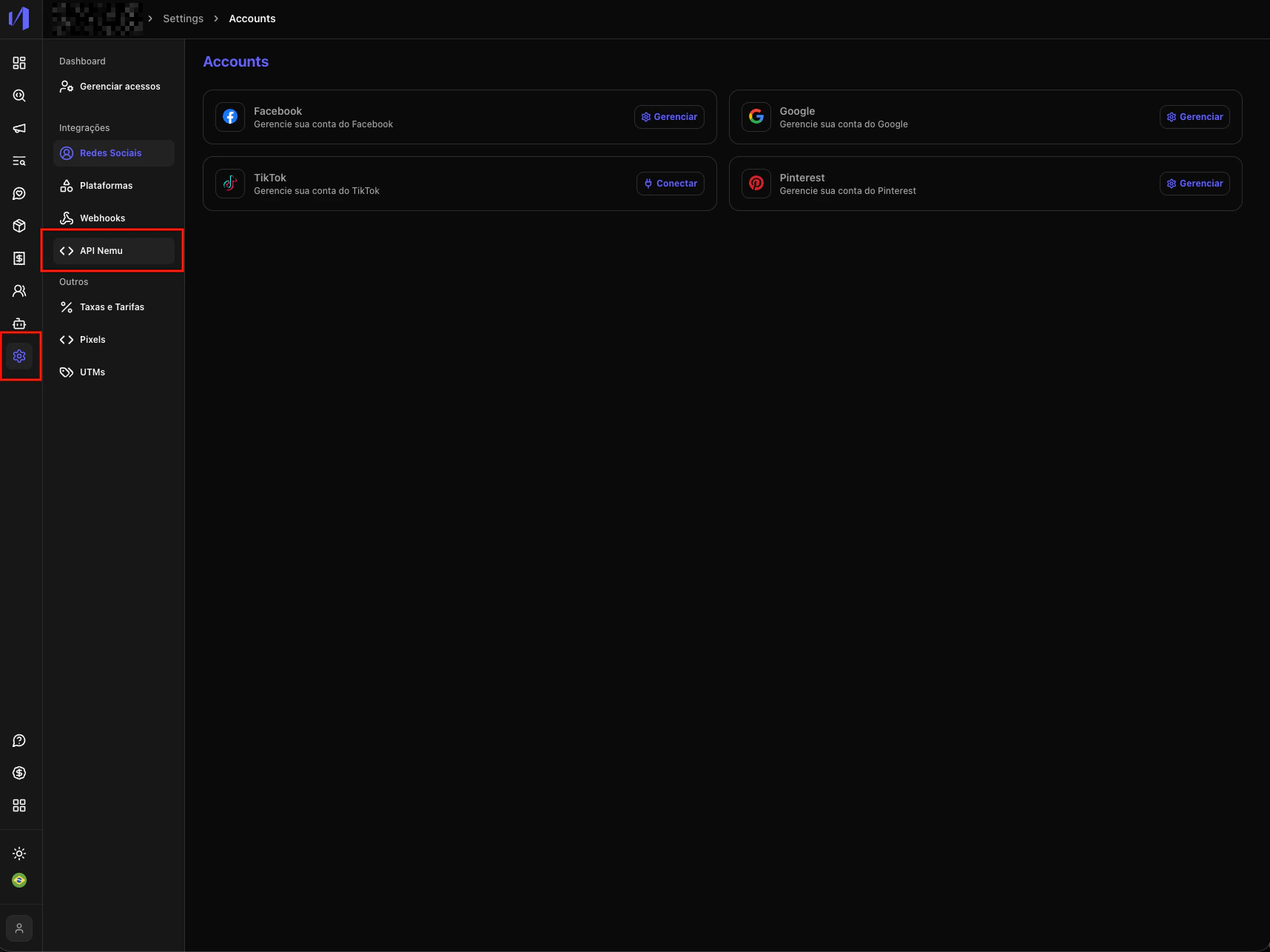1270x952 pixels.
Task: Manage the Google account via Gerenciar
Action: pyautogui.click(x=1195, y=117)
